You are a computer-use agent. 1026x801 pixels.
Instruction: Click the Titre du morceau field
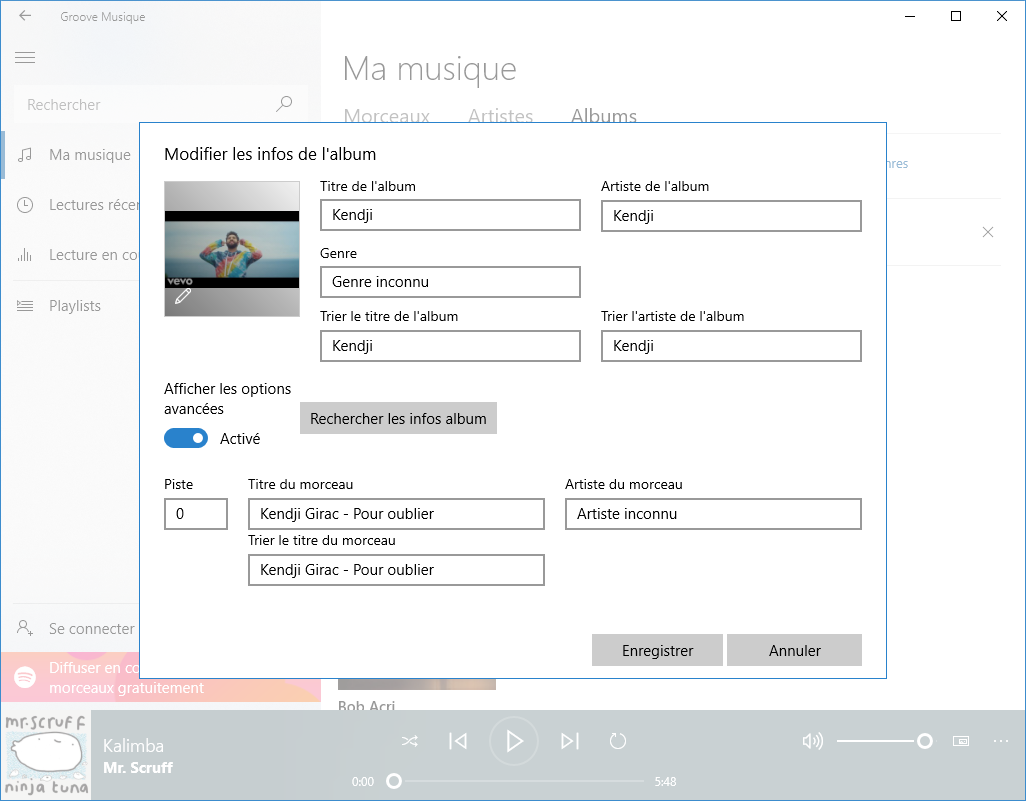coord(396,514)
